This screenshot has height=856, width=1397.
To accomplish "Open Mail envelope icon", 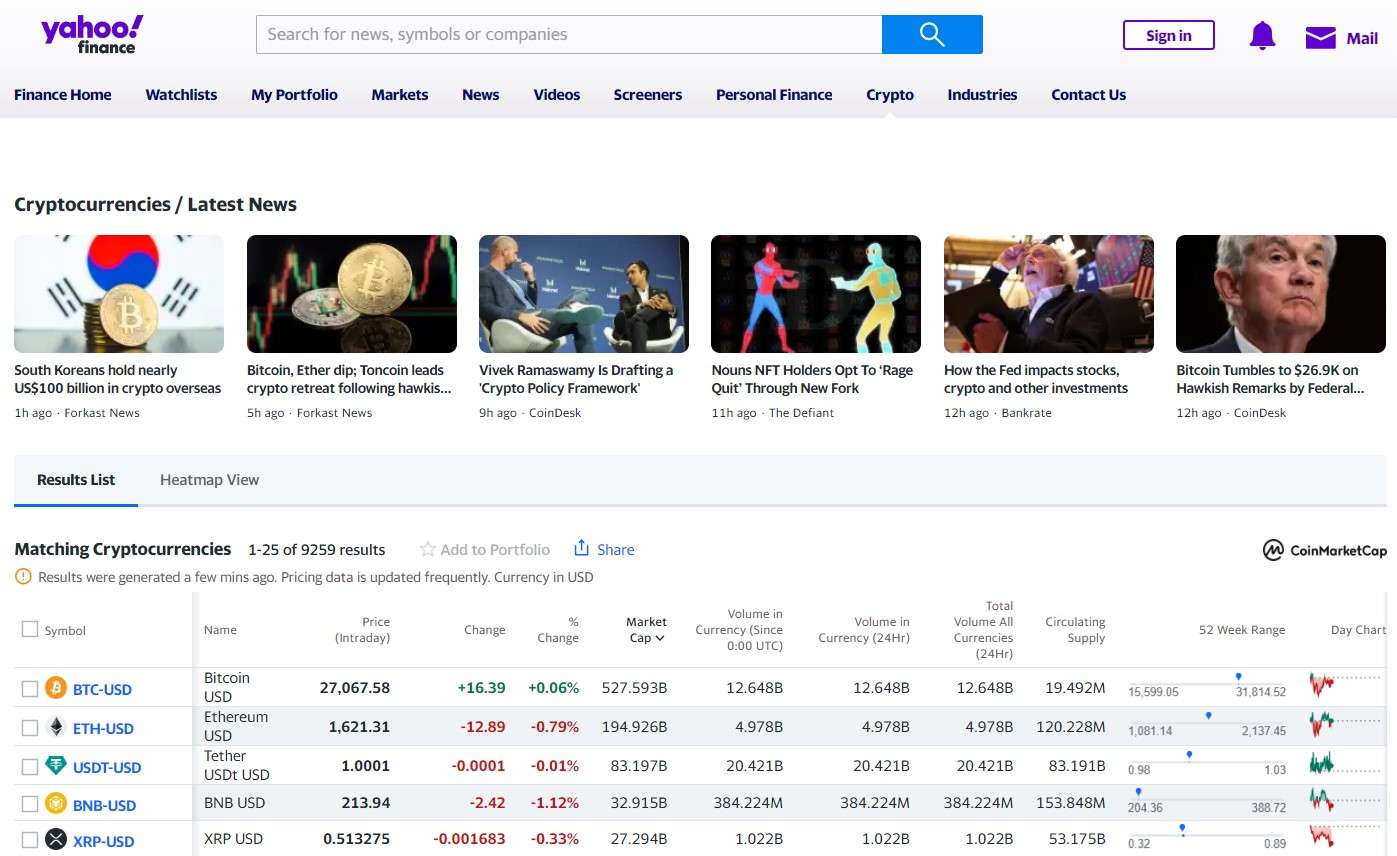I will click(x=1320, y=38).
